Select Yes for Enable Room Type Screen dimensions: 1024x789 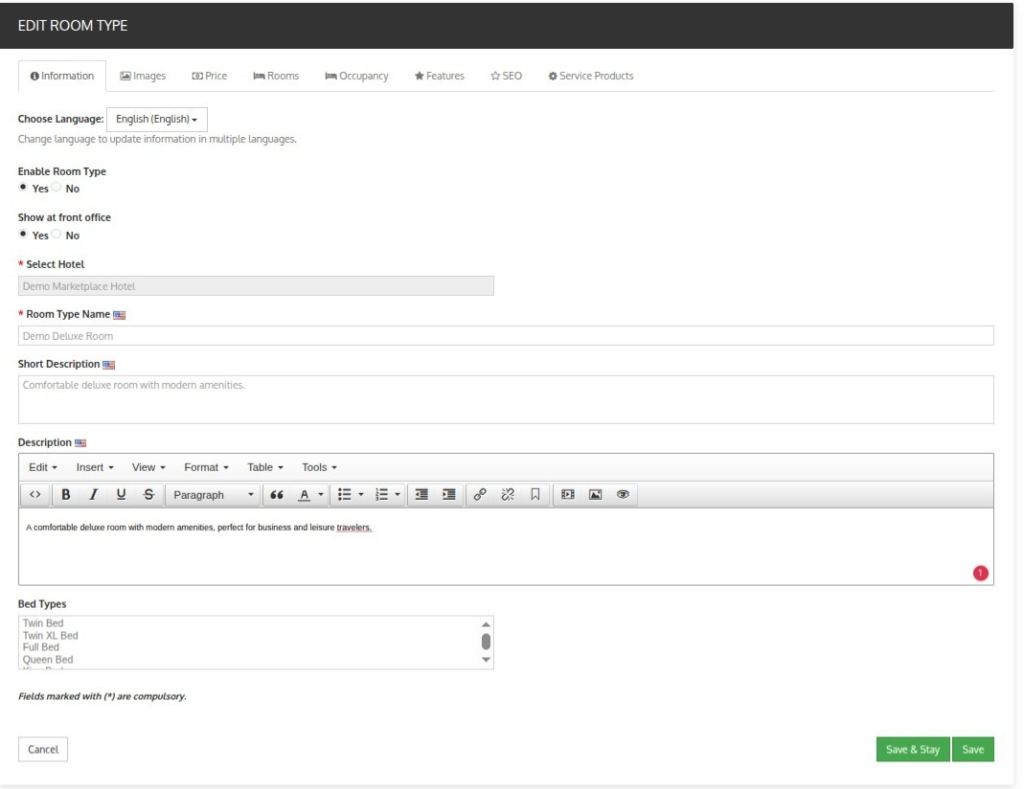tap(23, 187)
